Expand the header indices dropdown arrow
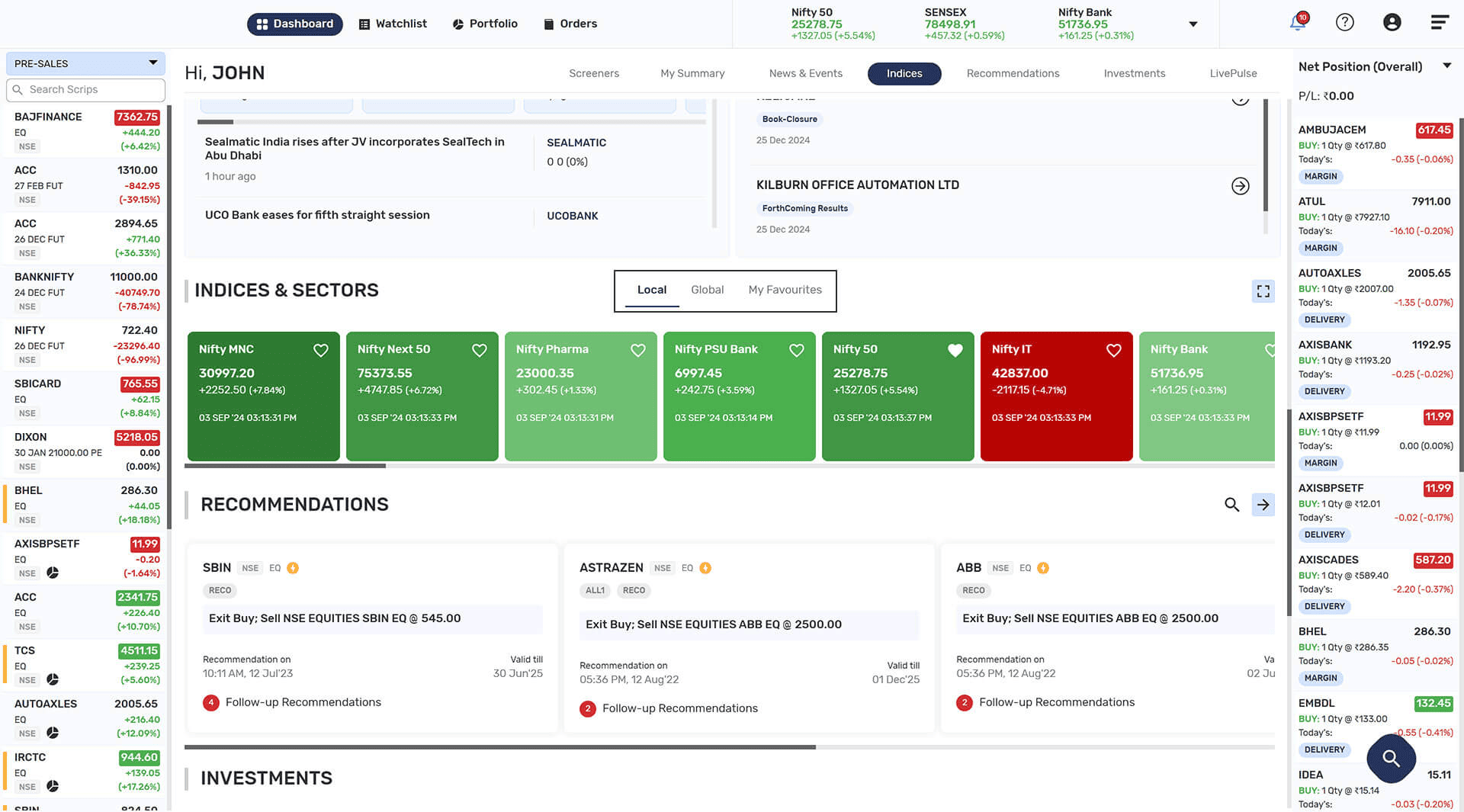1464x812 pixels. [x=1193, y=24]
